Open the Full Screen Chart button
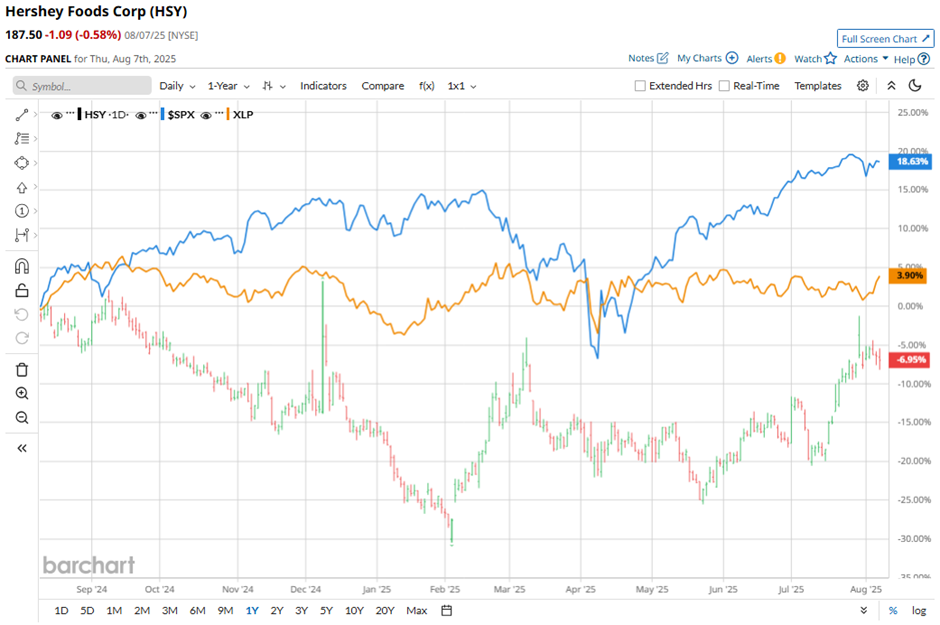The image size is (940, 625). pyautogui.click(x=885, y=38)
